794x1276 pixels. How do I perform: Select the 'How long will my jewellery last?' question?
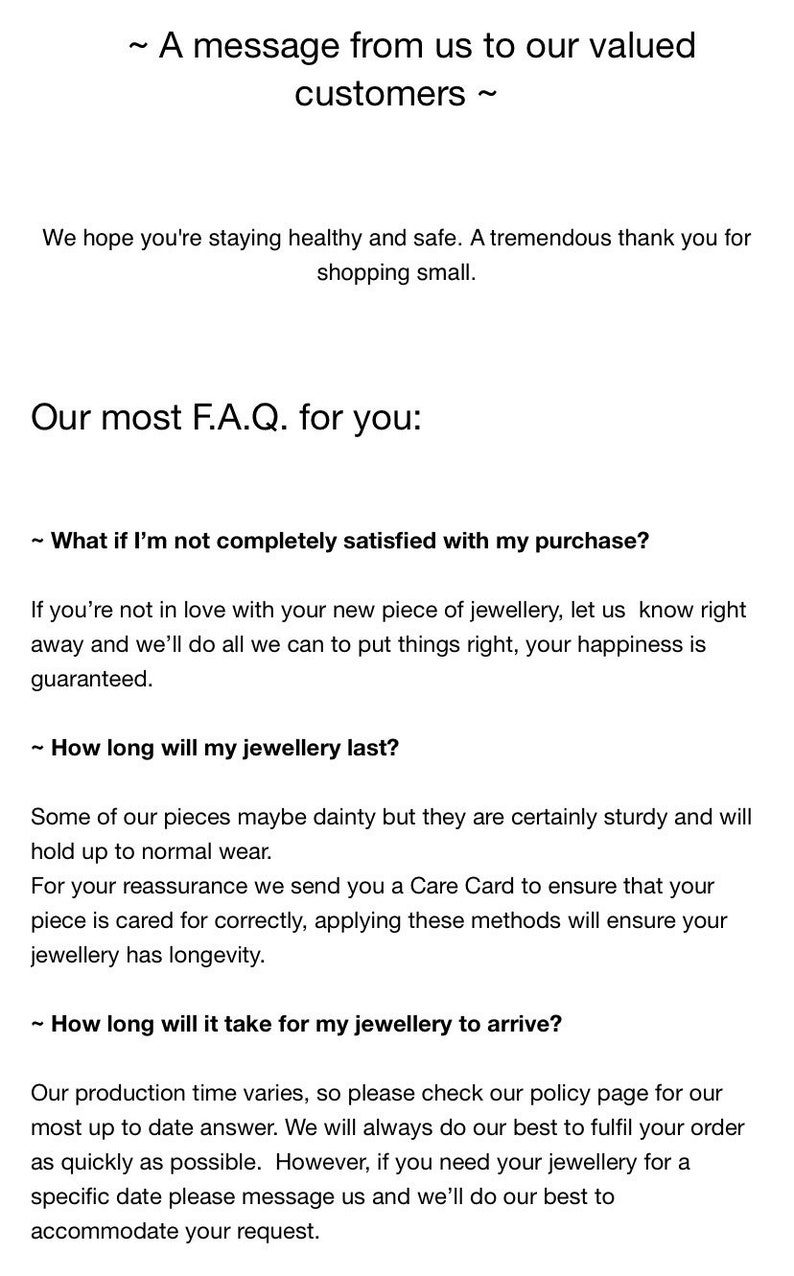[215, 748]
